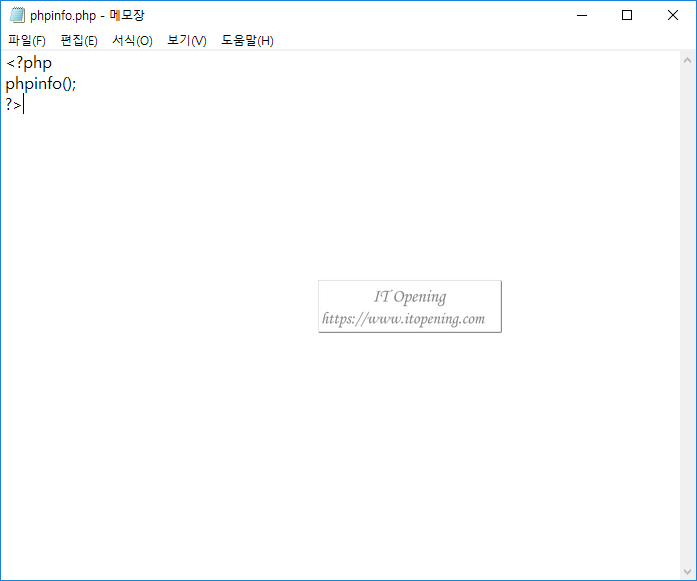Open the 서식(O) menu

(x=132, y=40)
